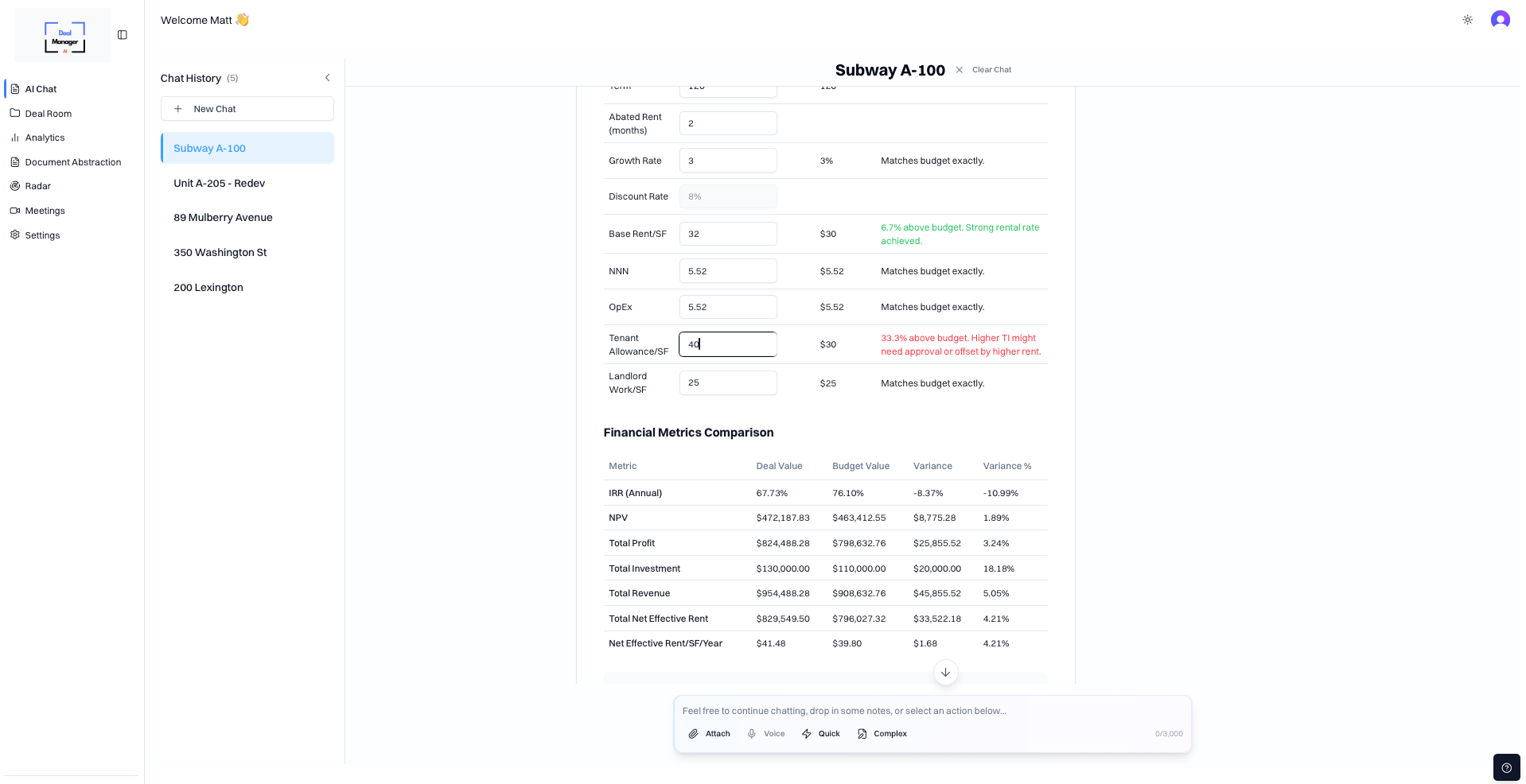
Task: Click the scroll-to-bottom arrow button
Action: coord(945,673)
